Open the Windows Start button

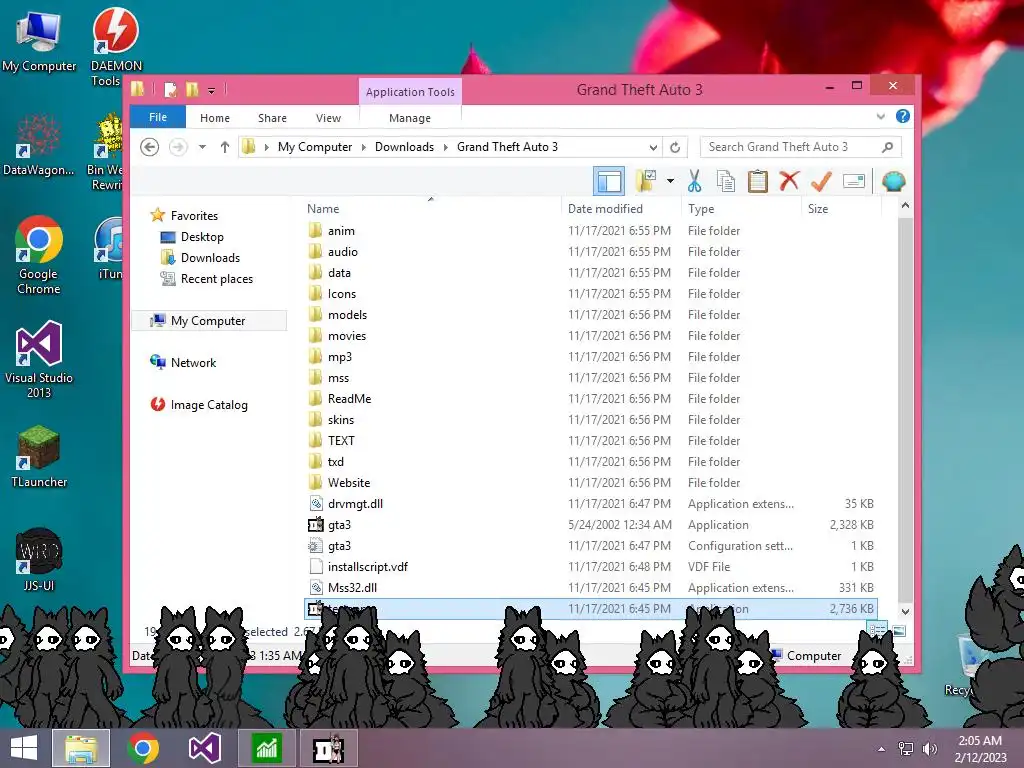point(24,748)
